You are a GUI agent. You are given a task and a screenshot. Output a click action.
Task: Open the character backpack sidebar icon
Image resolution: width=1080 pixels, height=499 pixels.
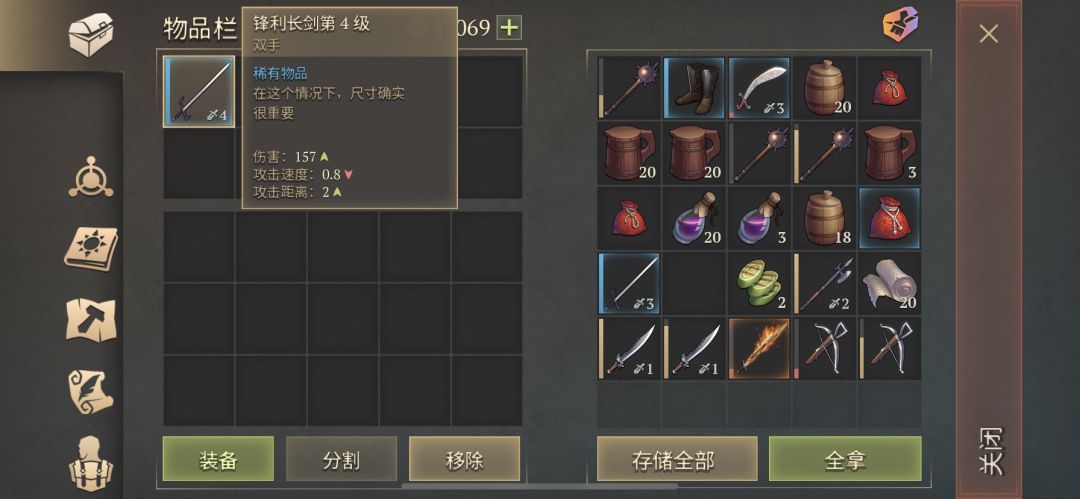coord(91,463)
